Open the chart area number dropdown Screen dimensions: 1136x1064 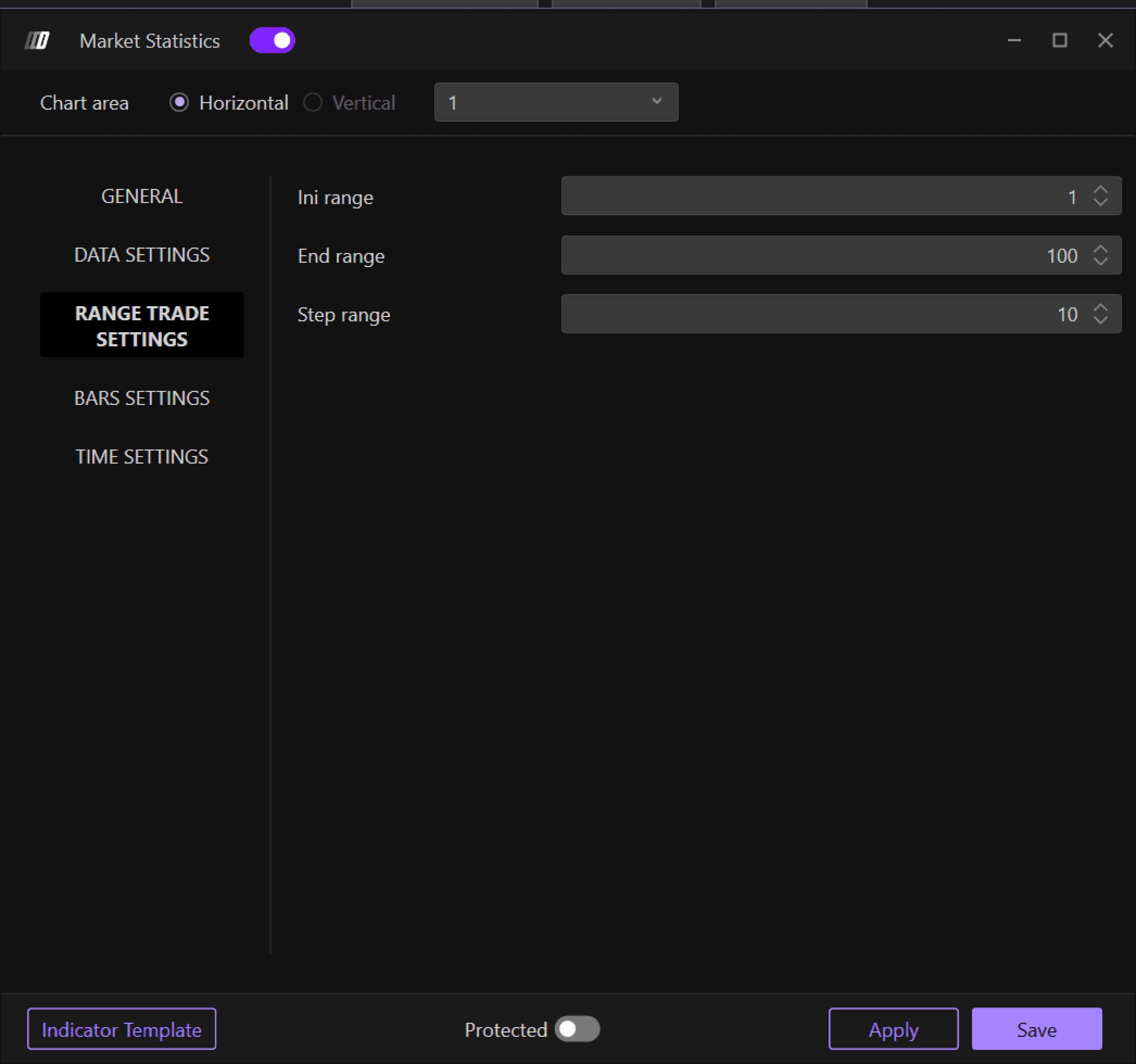(x=556, y=102)
